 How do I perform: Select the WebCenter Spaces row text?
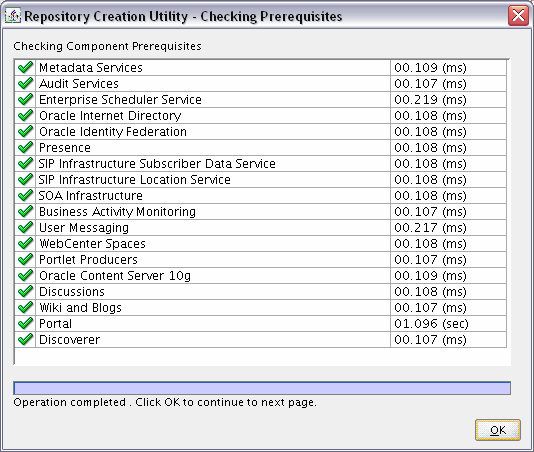(92, 244)
